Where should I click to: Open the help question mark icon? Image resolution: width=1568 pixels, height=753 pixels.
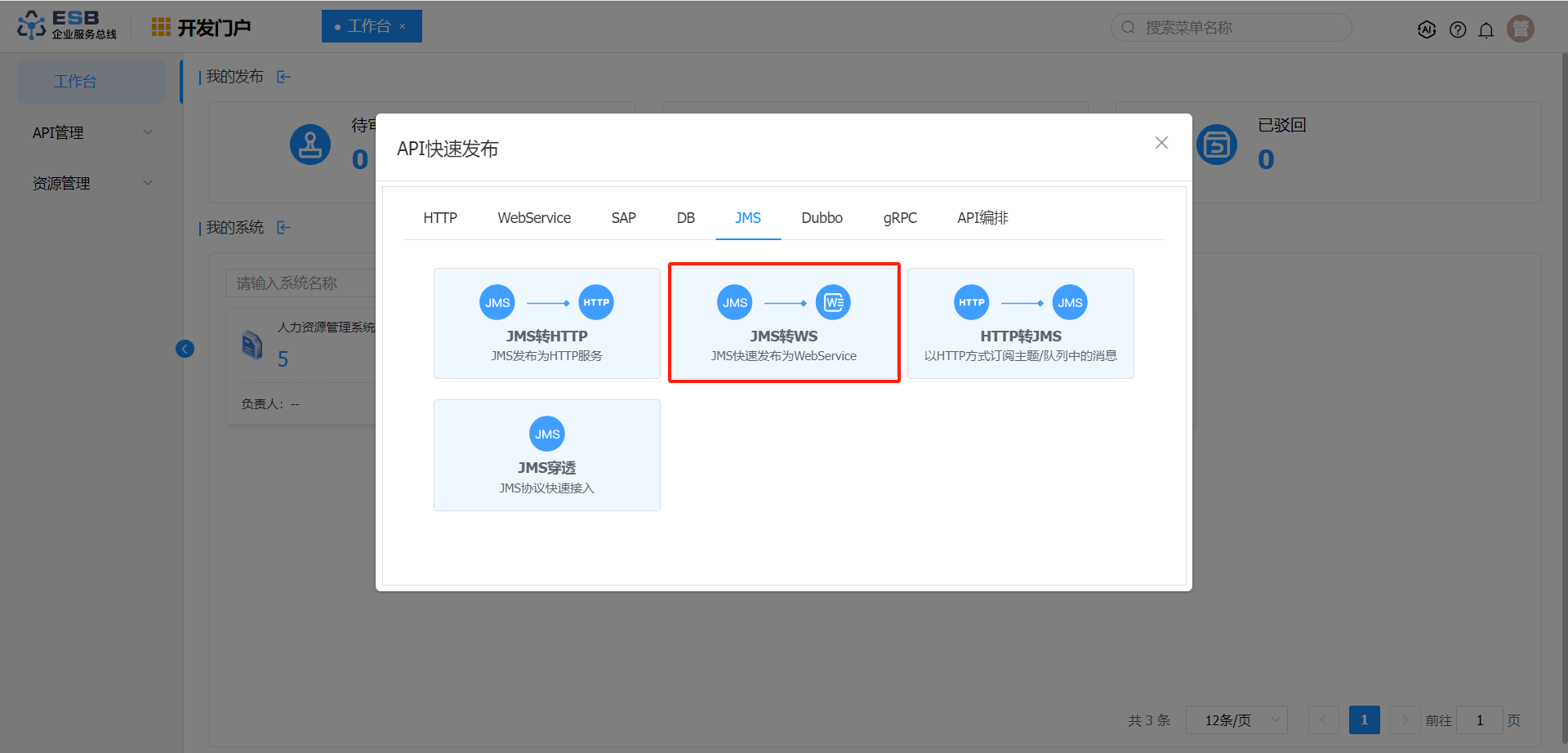click(1458, 29)
